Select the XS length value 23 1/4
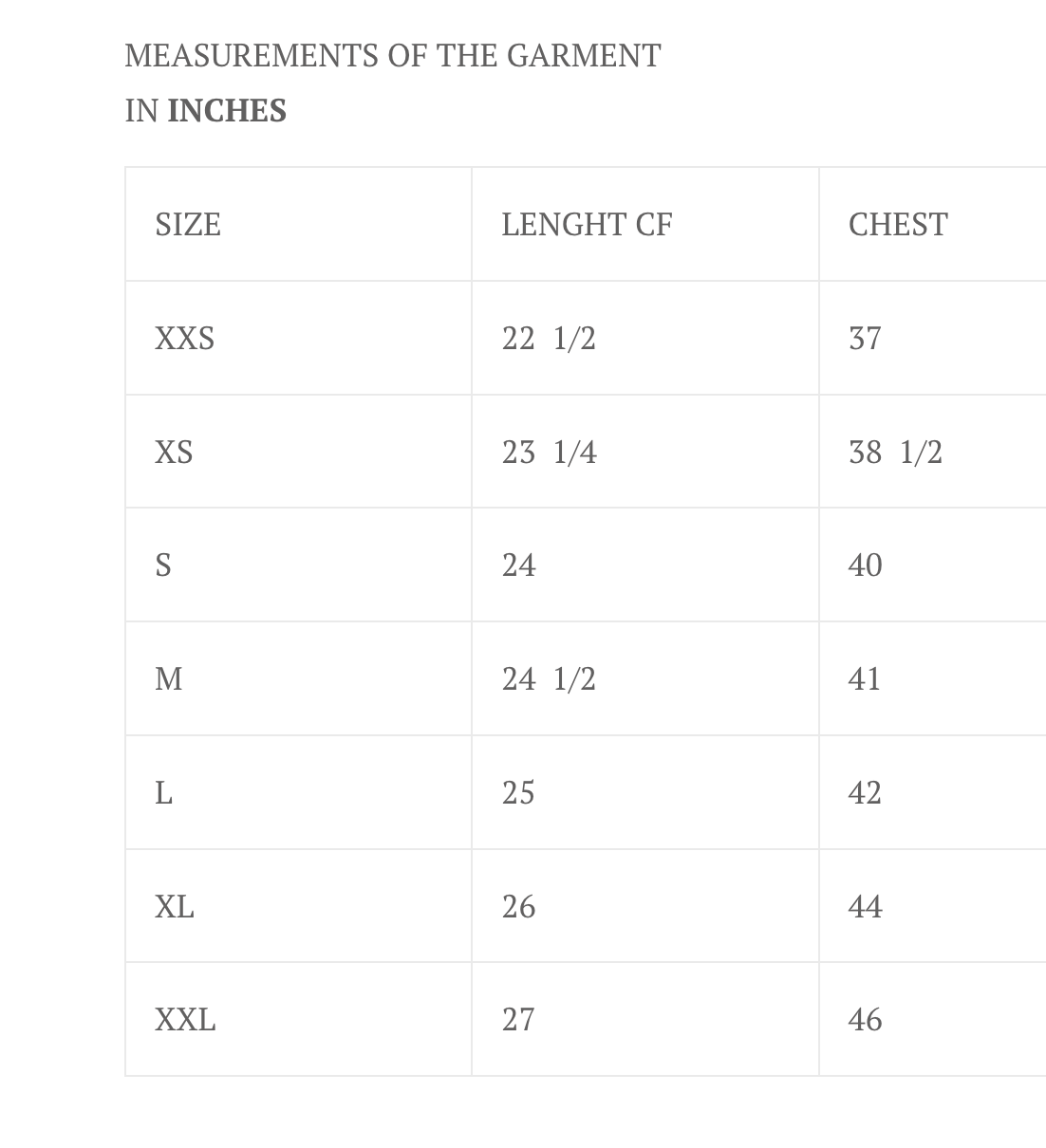Viewport: 1046px width, 1148px height. tap(549, 452)
